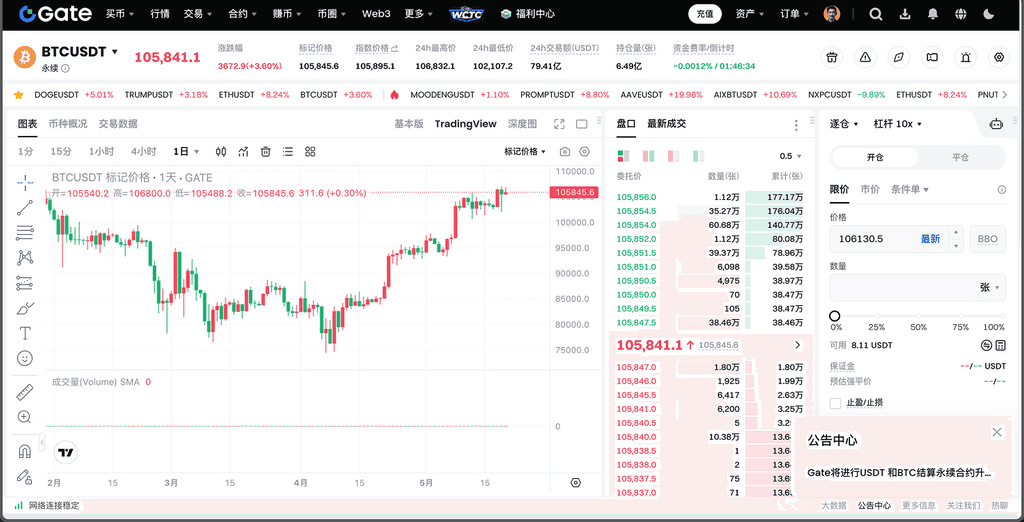
Task: Switch to the 最新成交 tab
Action: (666, 124)
